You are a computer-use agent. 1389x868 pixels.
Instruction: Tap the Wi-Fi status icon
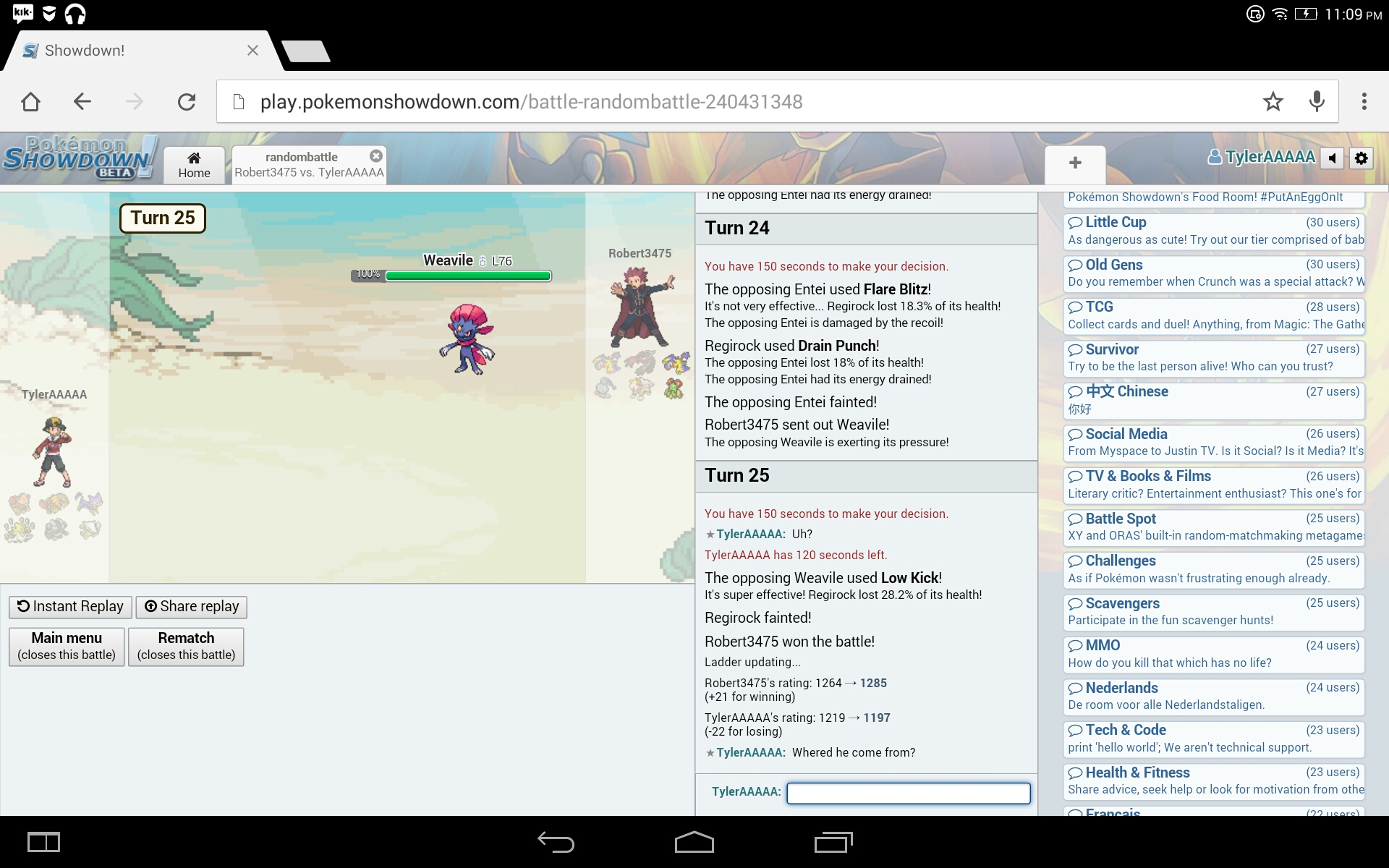[1280, 14]
